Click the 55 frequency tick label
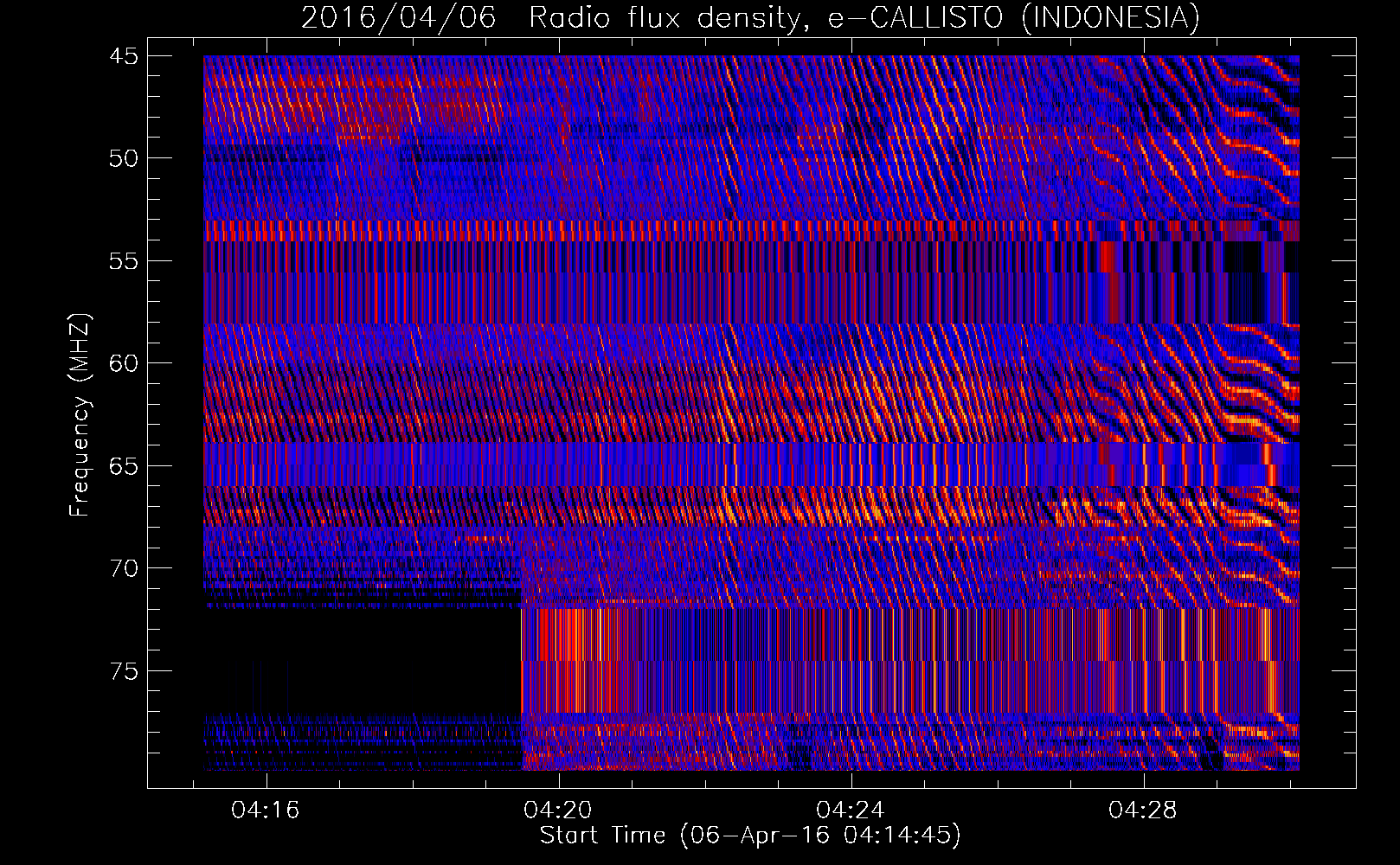Screen dimensions: 1400x865 pyautogui.click(x=124, y=261)
